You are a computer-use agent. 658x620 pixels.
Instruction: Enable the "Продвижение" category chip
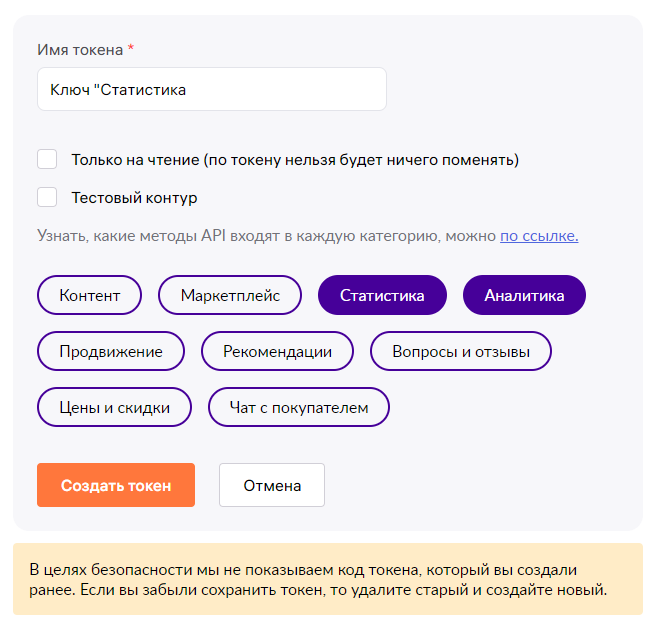point(111,351)
